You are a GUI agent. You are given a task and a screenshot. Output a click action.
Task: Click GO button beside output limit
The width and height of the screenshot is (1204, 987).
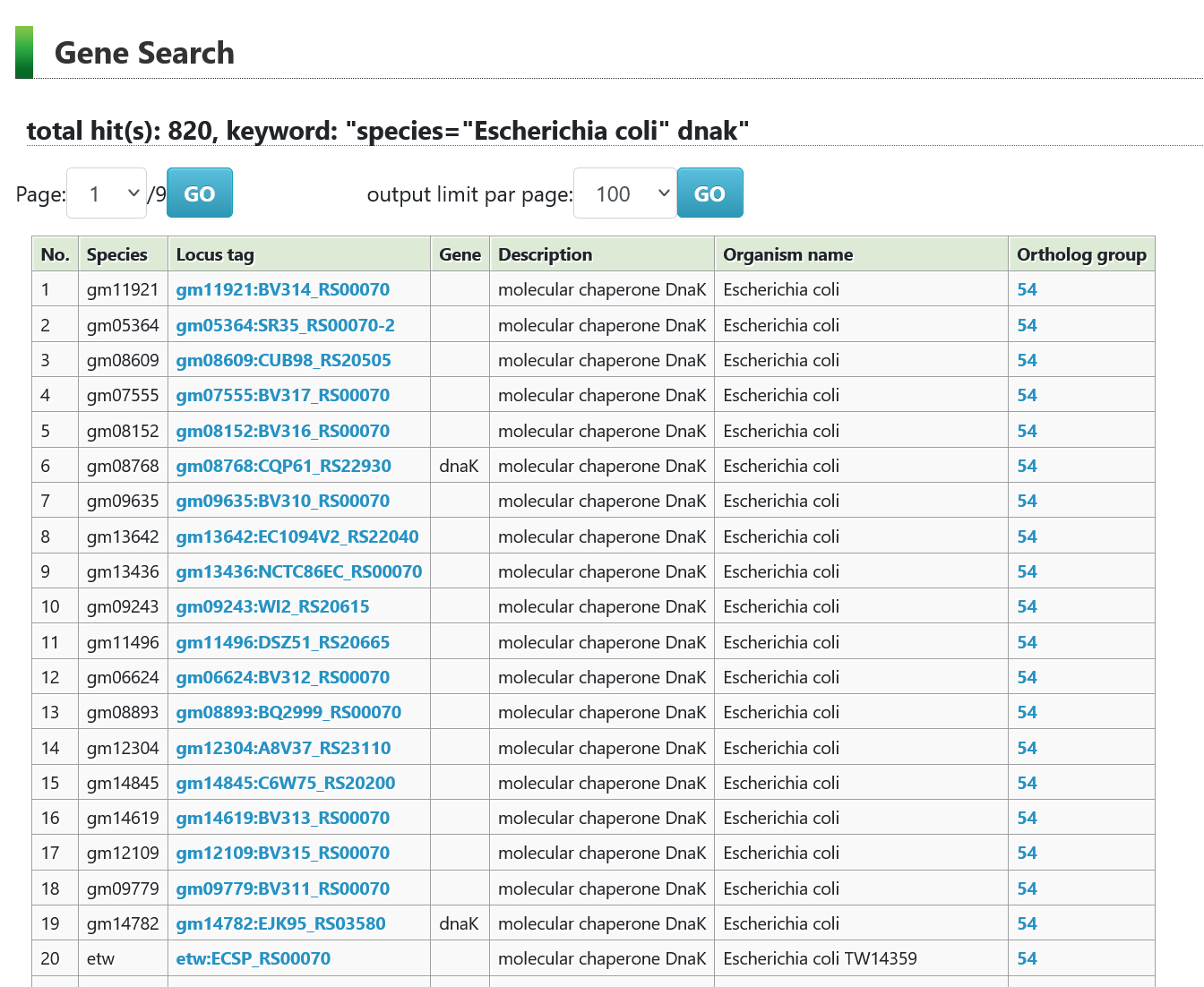click(709, 193)
